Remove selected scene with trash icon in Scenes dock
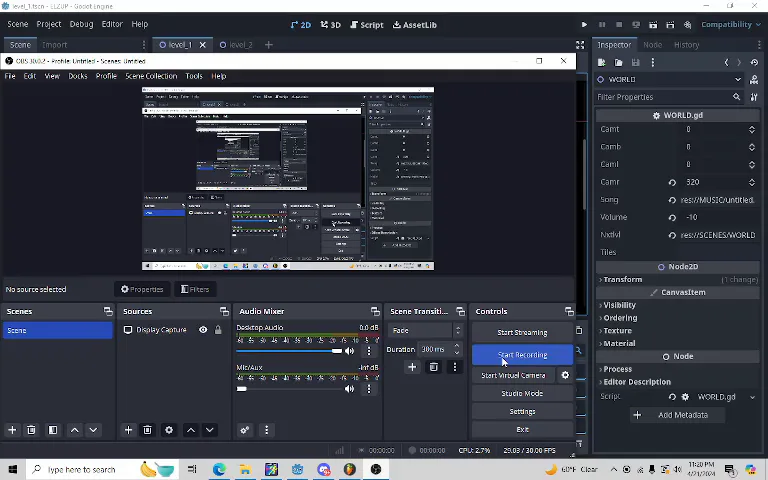Screen dimensions: 768x480 tap(31, 430)
